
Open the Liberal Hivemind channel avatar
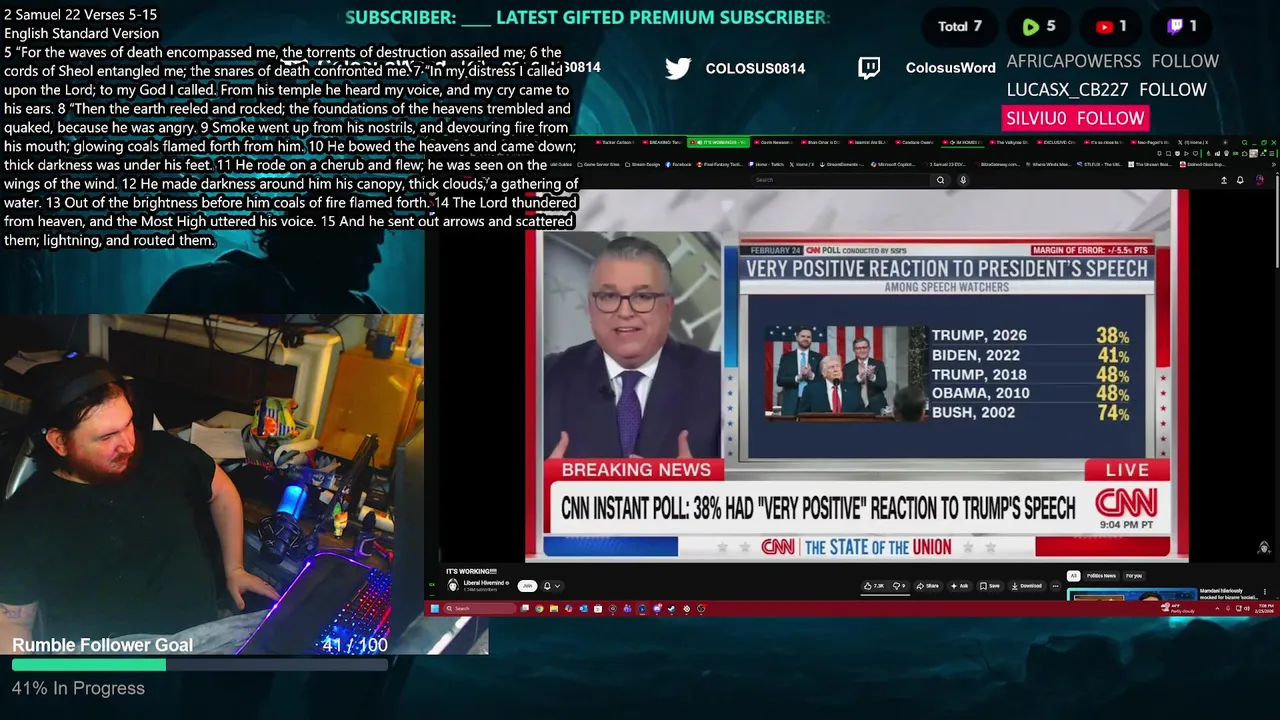click(x=453, y=586)
